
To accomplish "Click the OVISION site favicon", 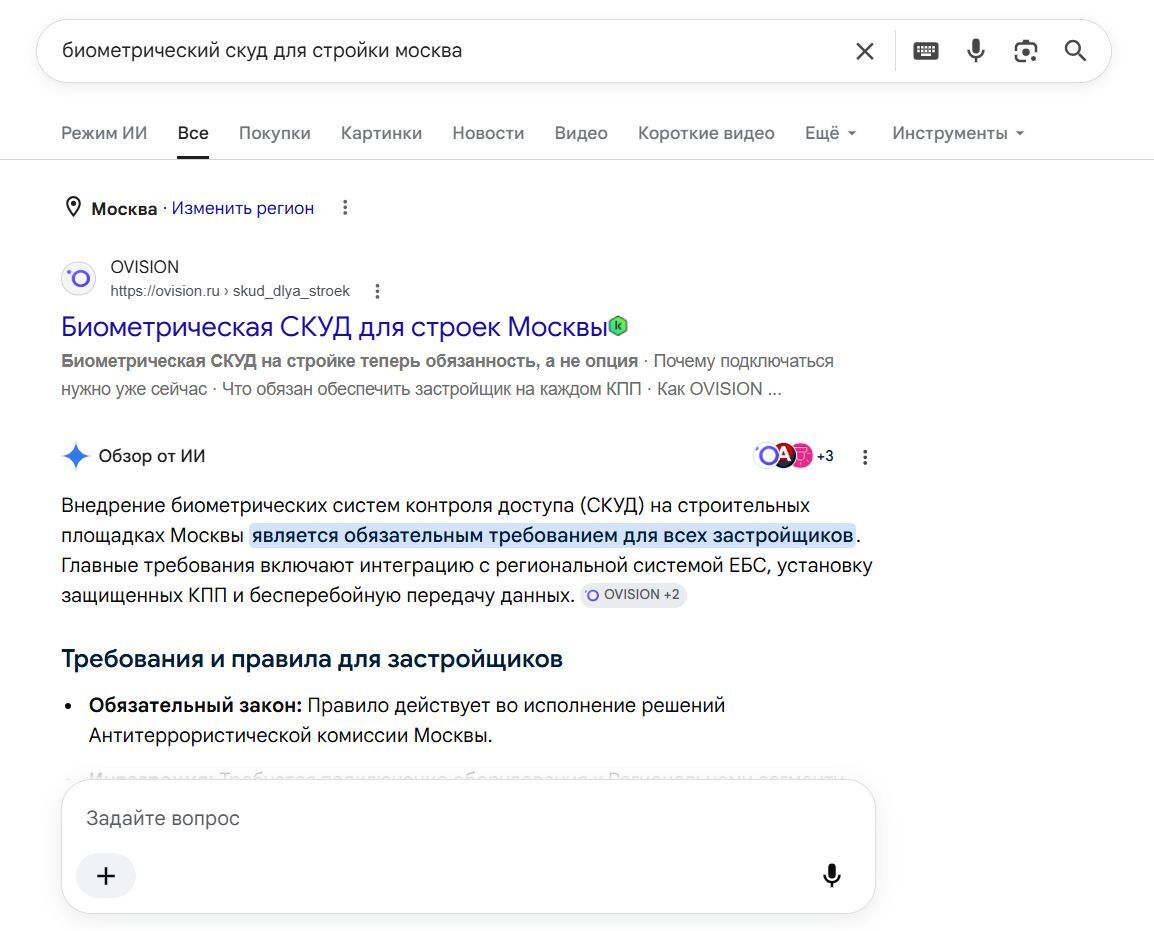I will pos(78,279).
